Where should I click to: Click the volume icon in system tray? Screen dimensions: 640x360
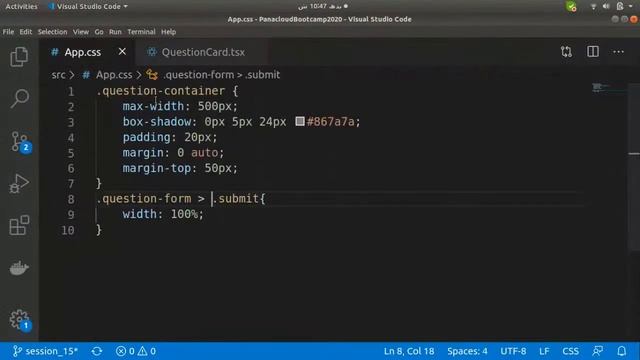(x=606, y=7)
